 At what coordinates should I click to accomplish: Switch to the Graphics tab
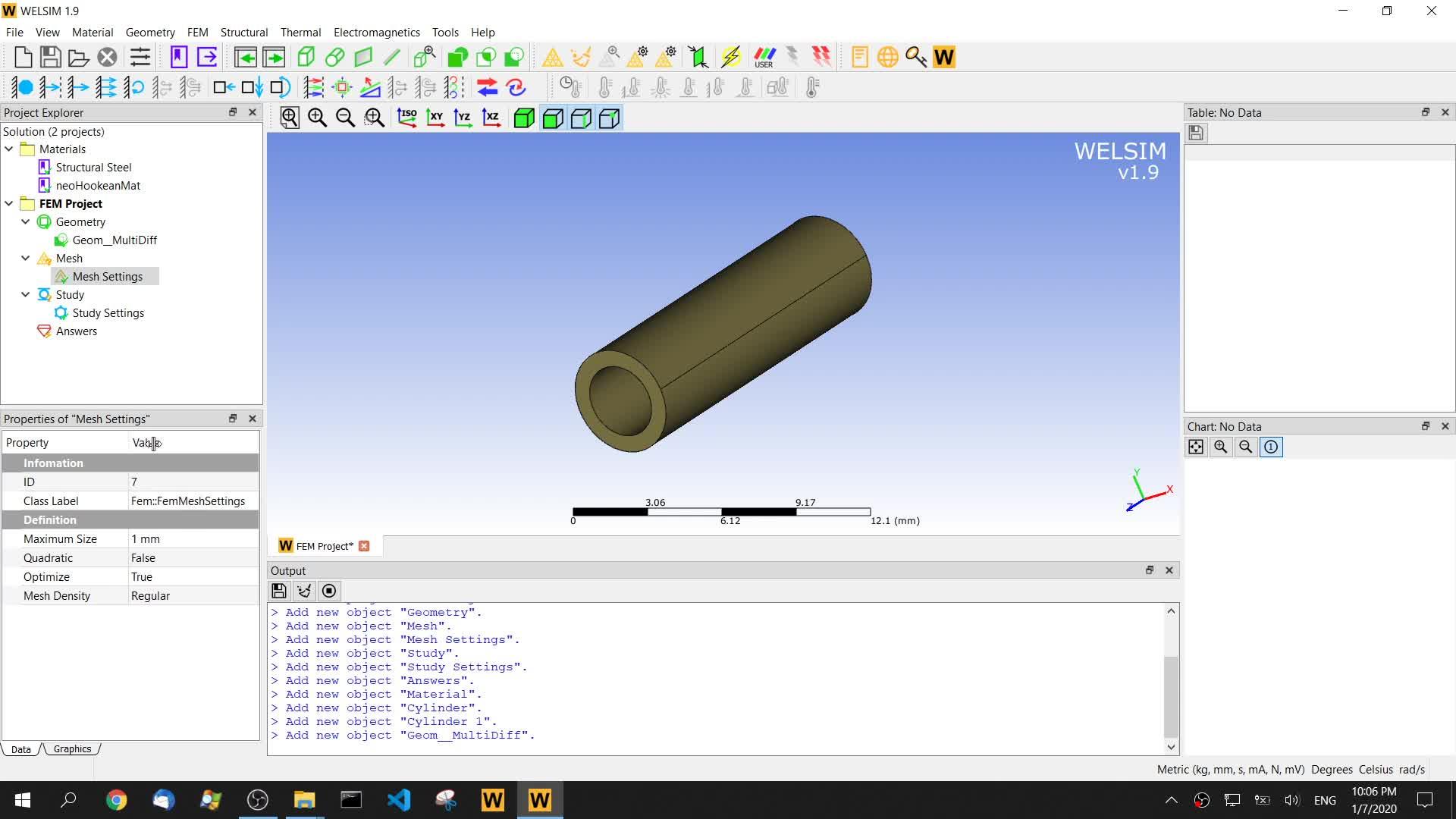click(x=72, y=749)
